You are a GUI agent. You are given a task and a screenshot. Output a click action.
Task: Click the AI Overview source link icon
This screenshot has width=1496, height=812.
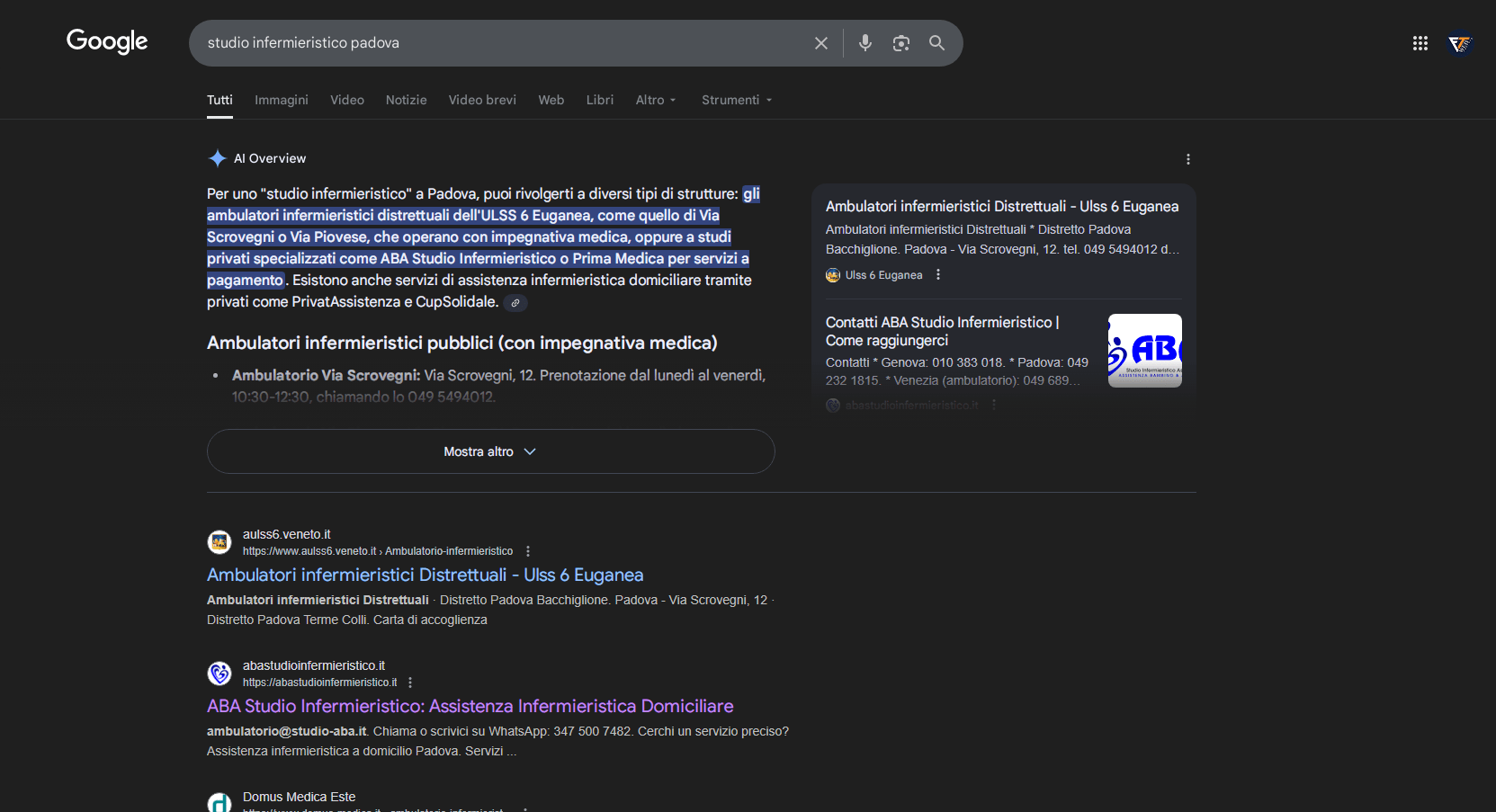pyautogui.click(x=515, y=303)
